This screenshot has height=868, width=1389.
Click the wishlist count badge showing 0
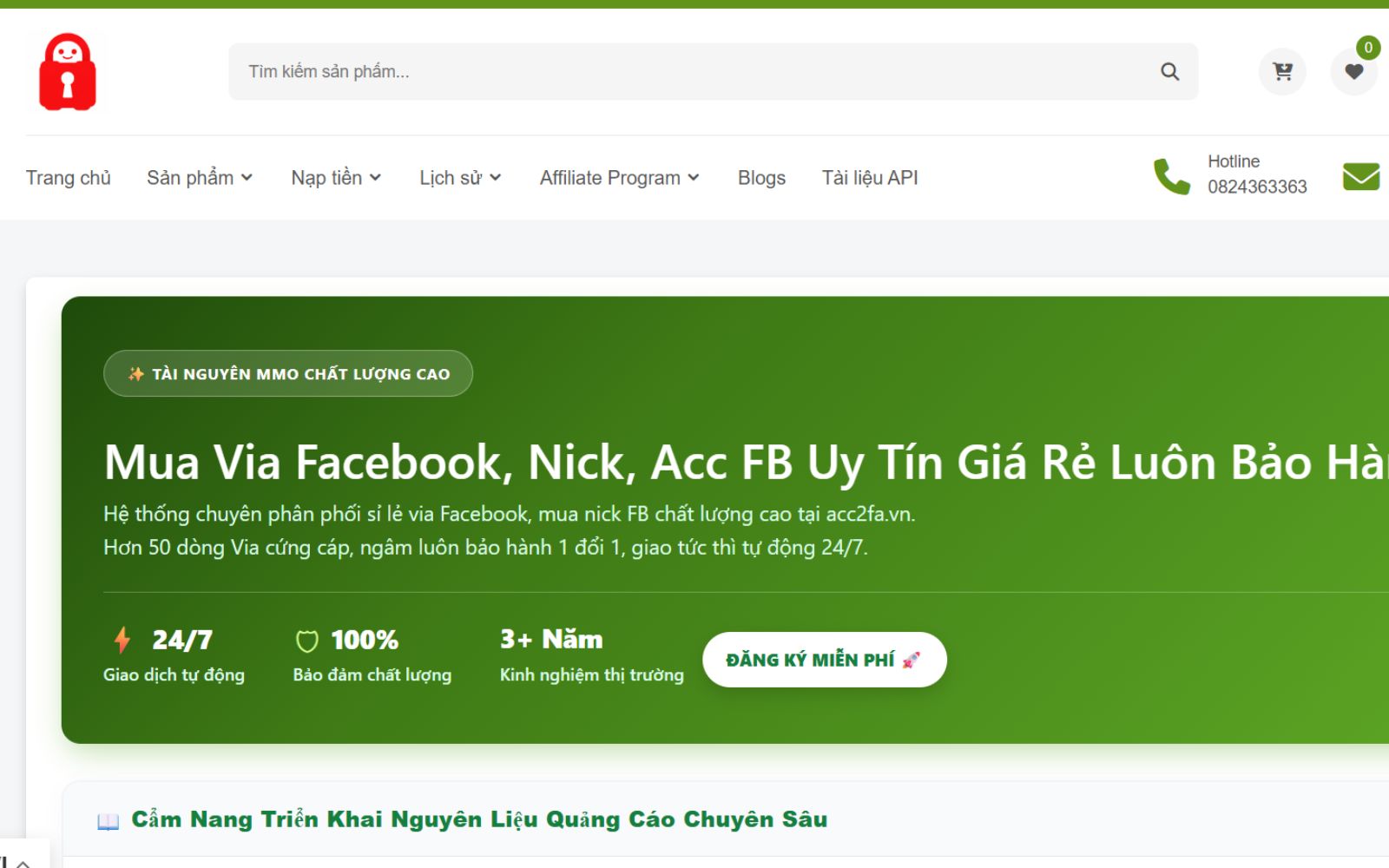coord(1368,48)
